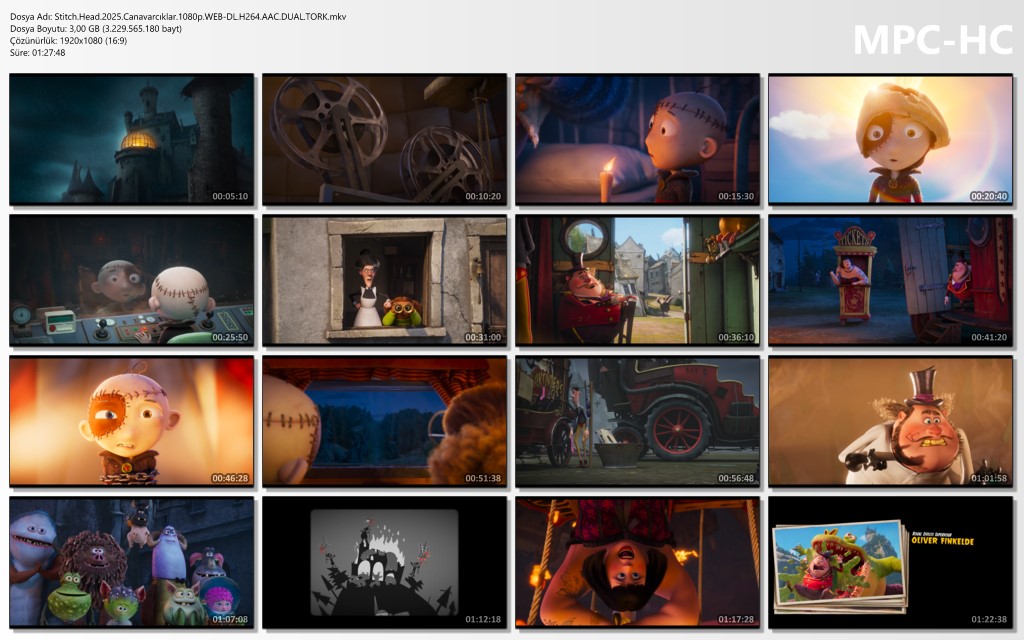Click the blonde girl against sky thumbnail

click(890, 139)
